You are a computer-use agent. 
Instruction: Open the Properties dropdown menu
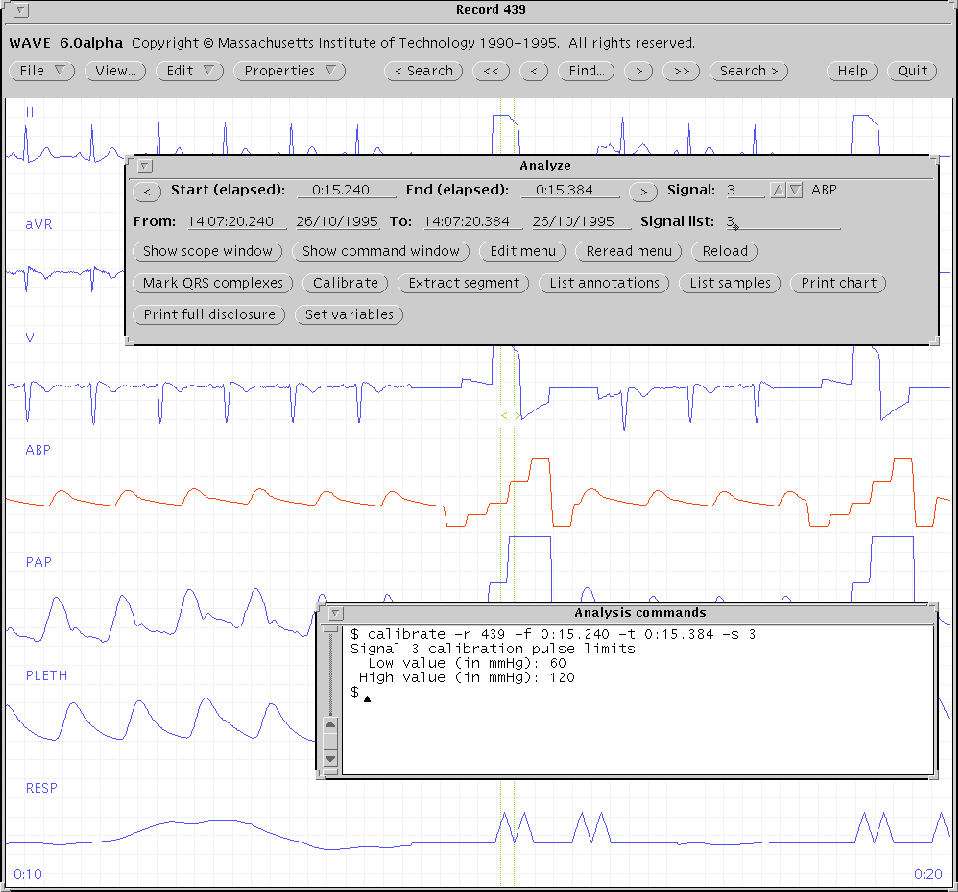pos(289,71)
